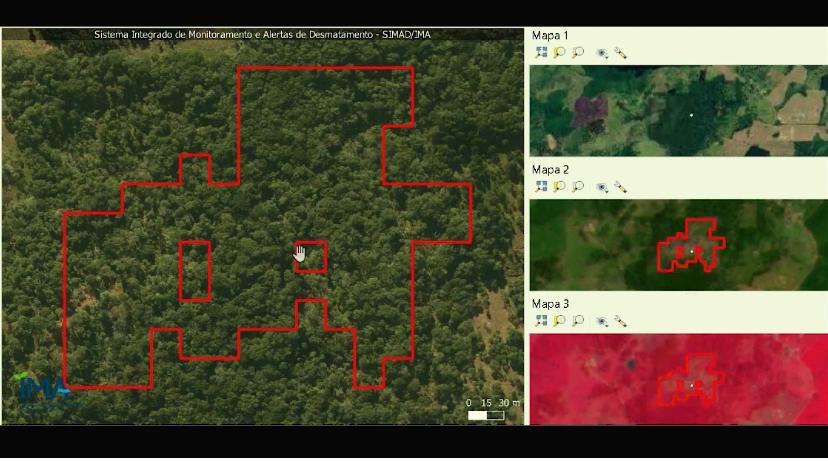Viewport: 828px width, 461px height.
Task: Click the yellow magnifier icon in Mapa 3 toolbar
Action: [x=559, y=321]
